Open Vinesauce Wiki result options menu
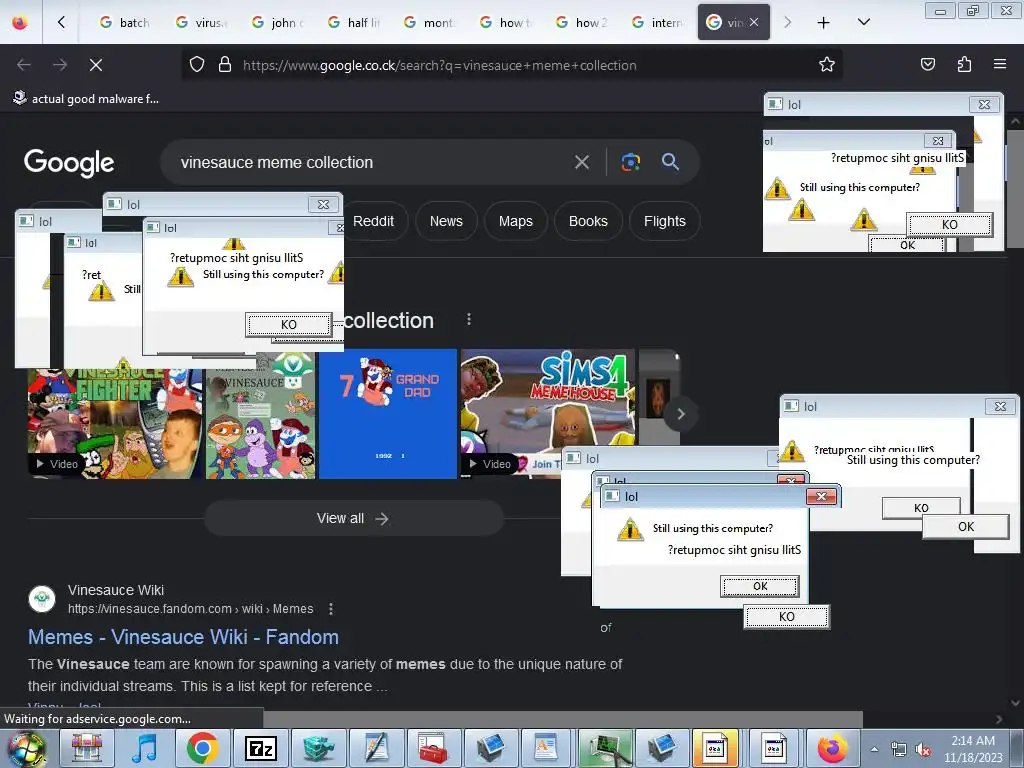Screen dimensions: 1024x768 (331, 609)
